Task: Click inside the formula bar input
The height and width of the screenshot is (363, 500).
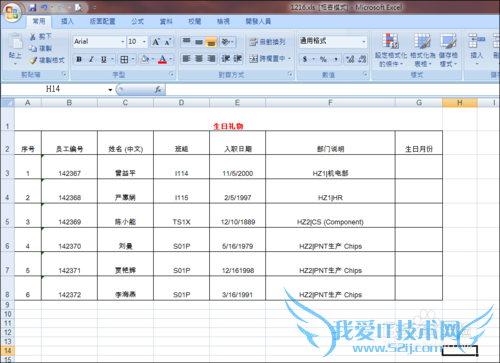Action: click(x=332, y=89)
